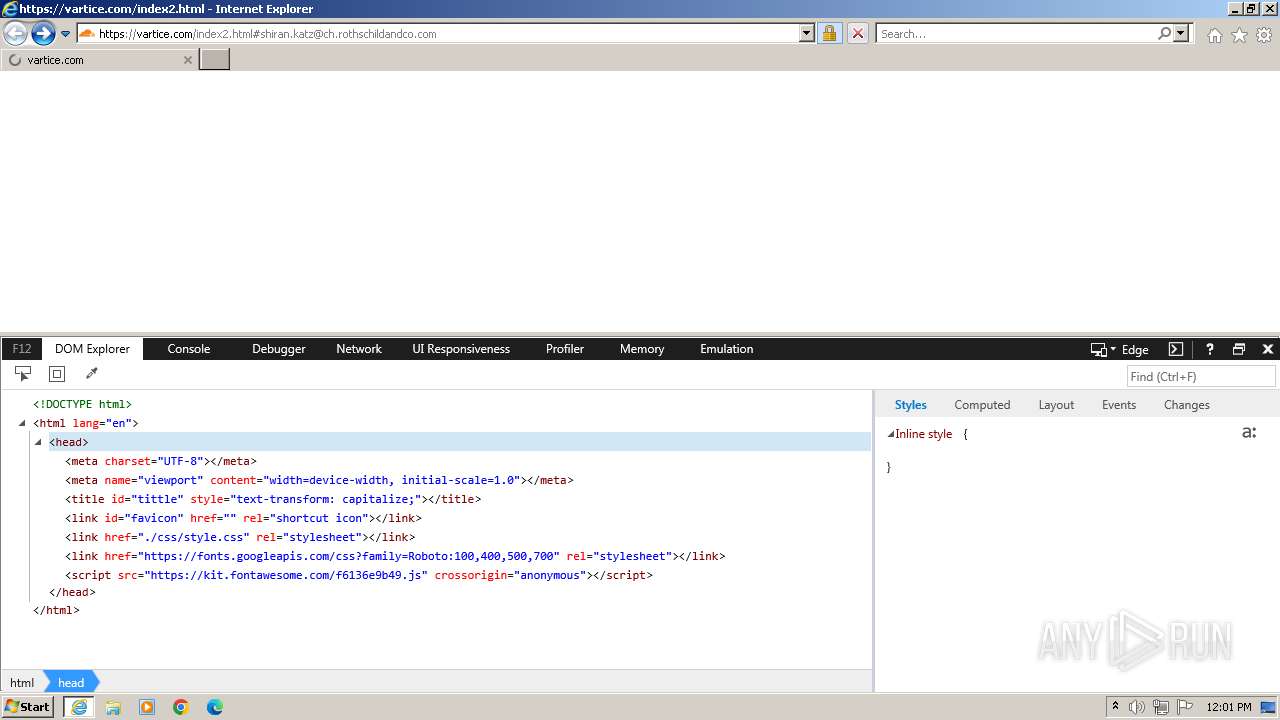1280x720 pixels.
Task: Select the title id="tittle" node
Action: click(273, 499)
